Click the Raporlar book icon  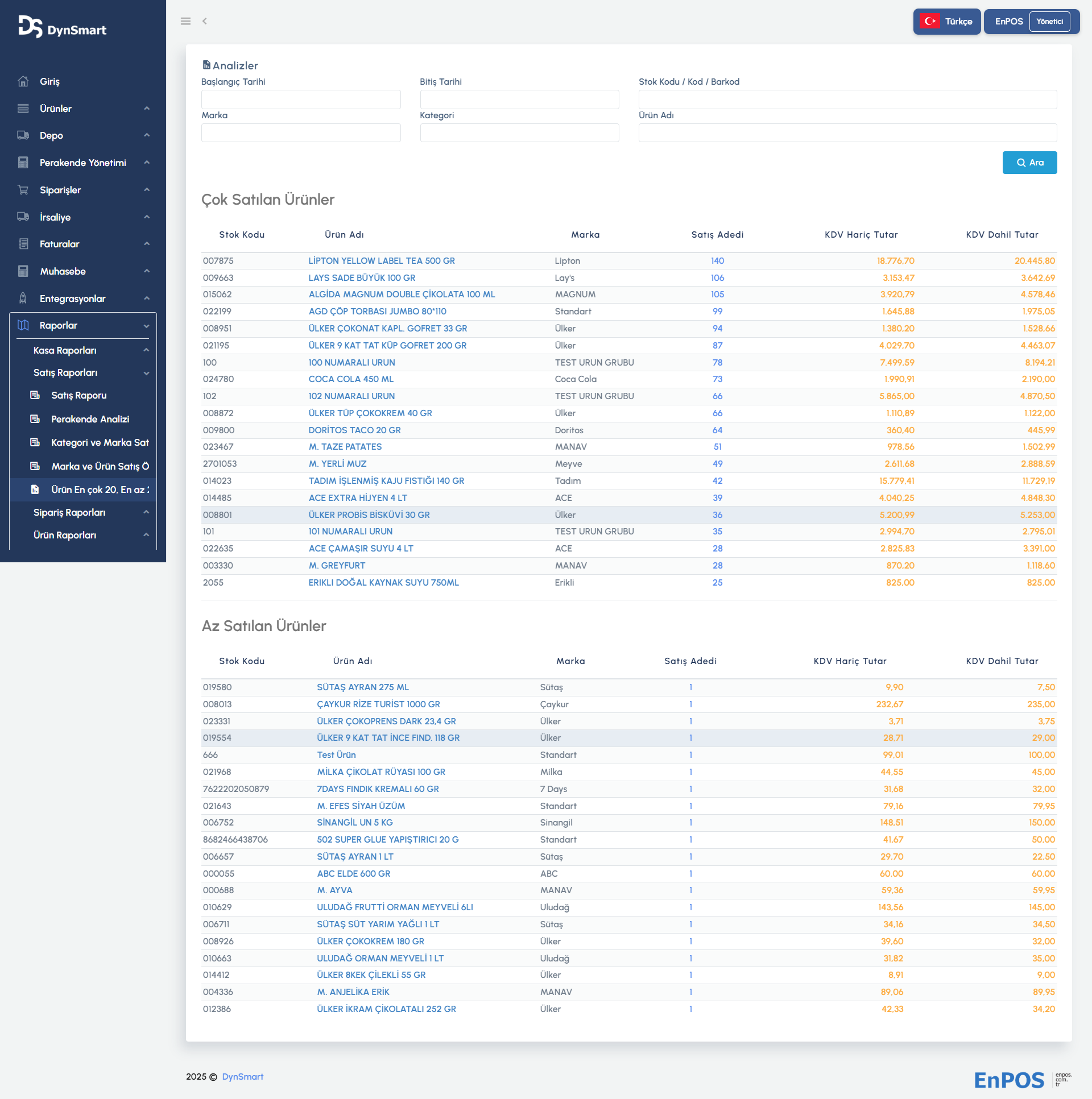point(23,325)
